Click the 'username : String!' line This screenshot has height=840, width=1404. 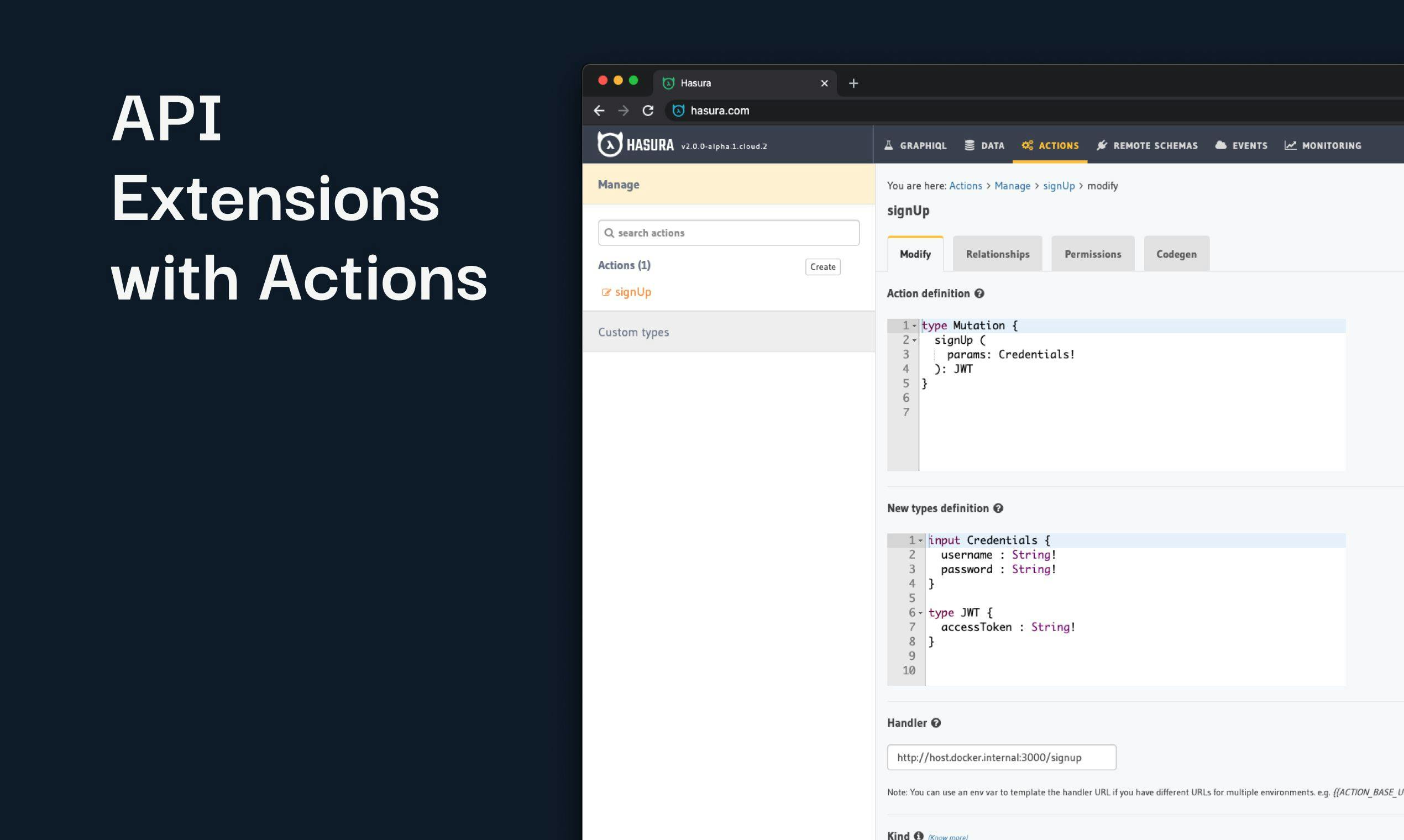[x=999, y=555]
